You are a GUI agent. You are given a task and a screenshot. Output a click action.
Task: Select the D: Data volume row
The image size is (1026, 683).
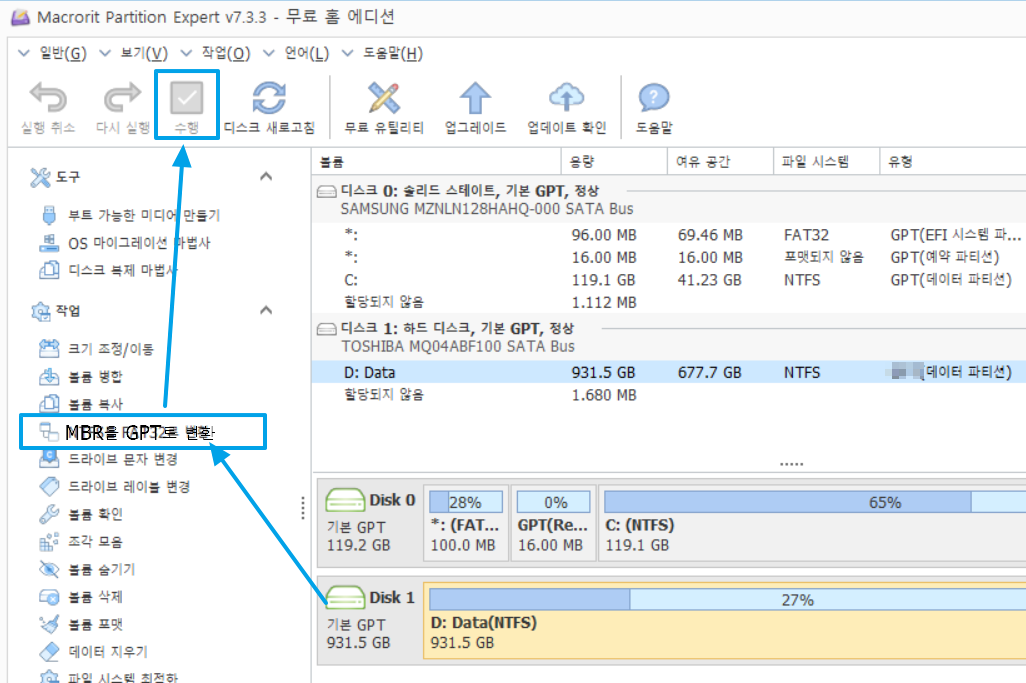click(x=669, y=372)
